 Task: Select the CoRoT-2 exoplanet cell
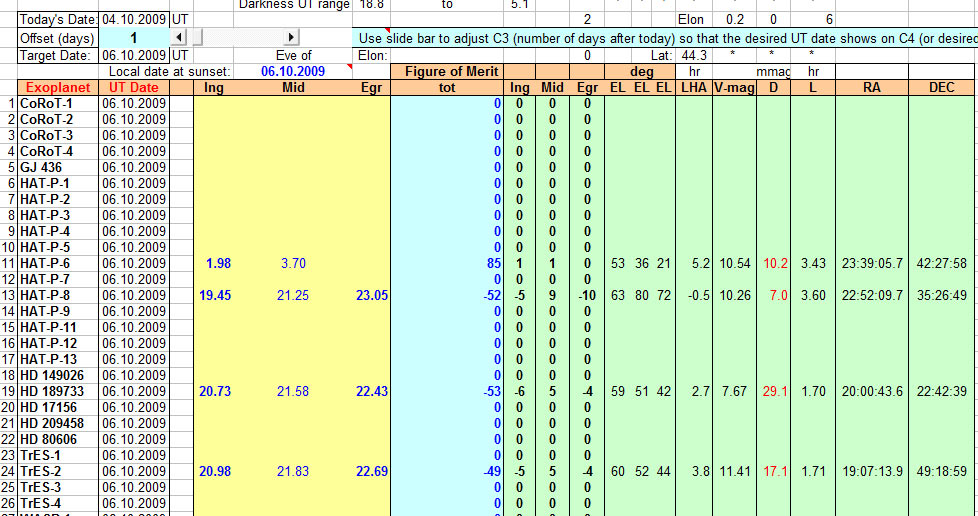[x=58, y=119]
